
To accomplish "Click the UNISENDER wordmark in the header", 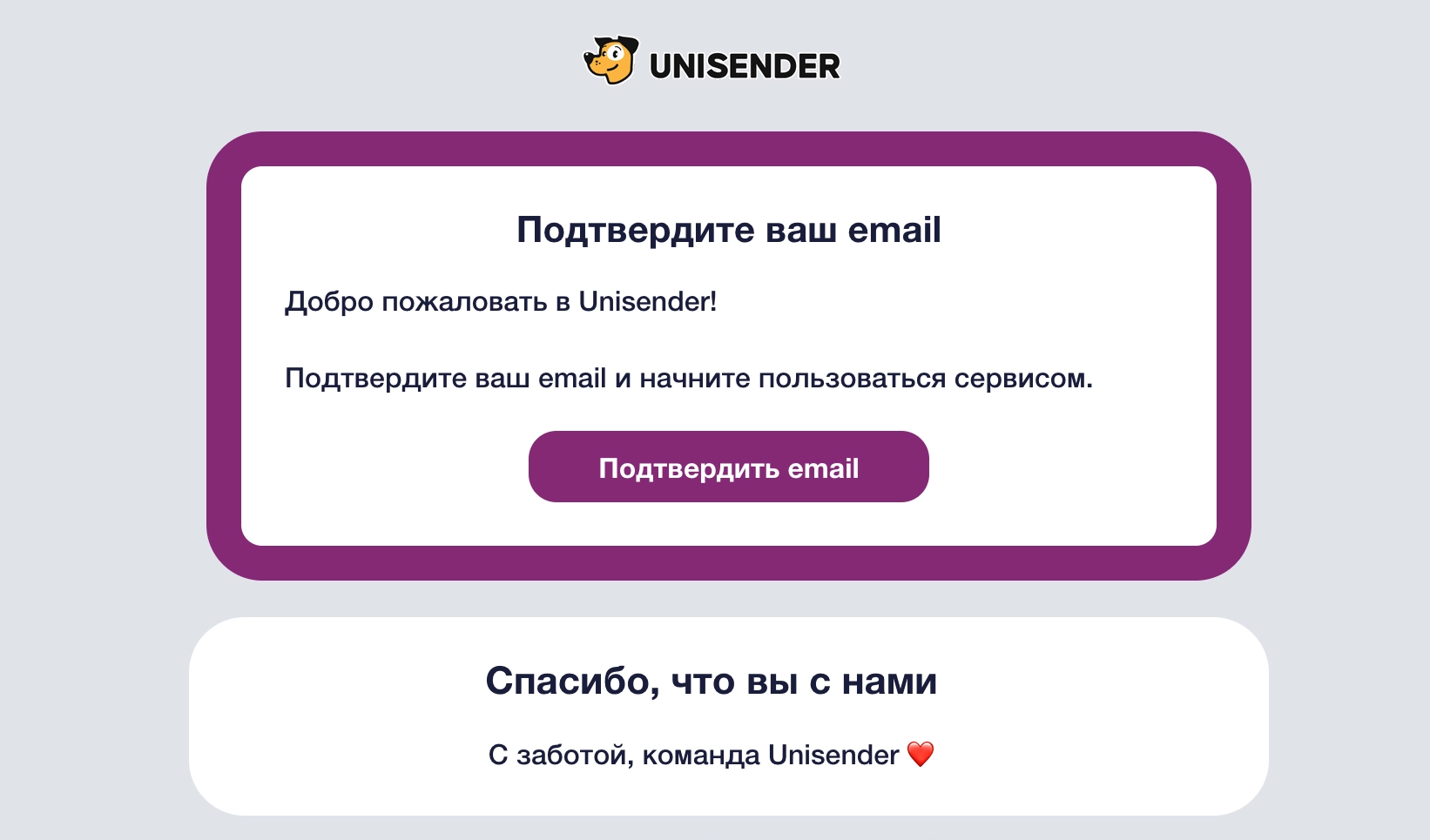I will (x=745, y=67).
